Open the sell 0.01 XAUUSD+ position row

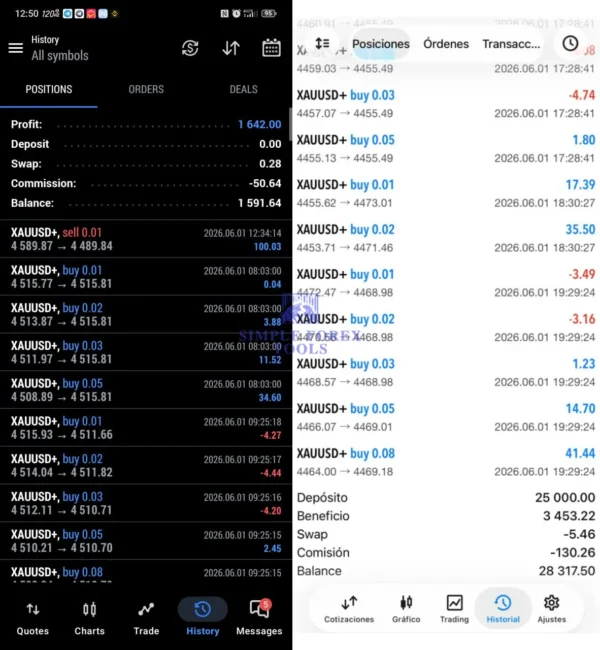point(146,239)
